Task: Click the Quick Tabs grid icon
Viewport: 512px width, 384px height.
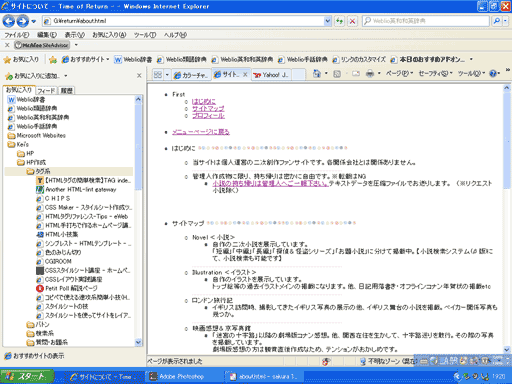Action: [158, 75]
